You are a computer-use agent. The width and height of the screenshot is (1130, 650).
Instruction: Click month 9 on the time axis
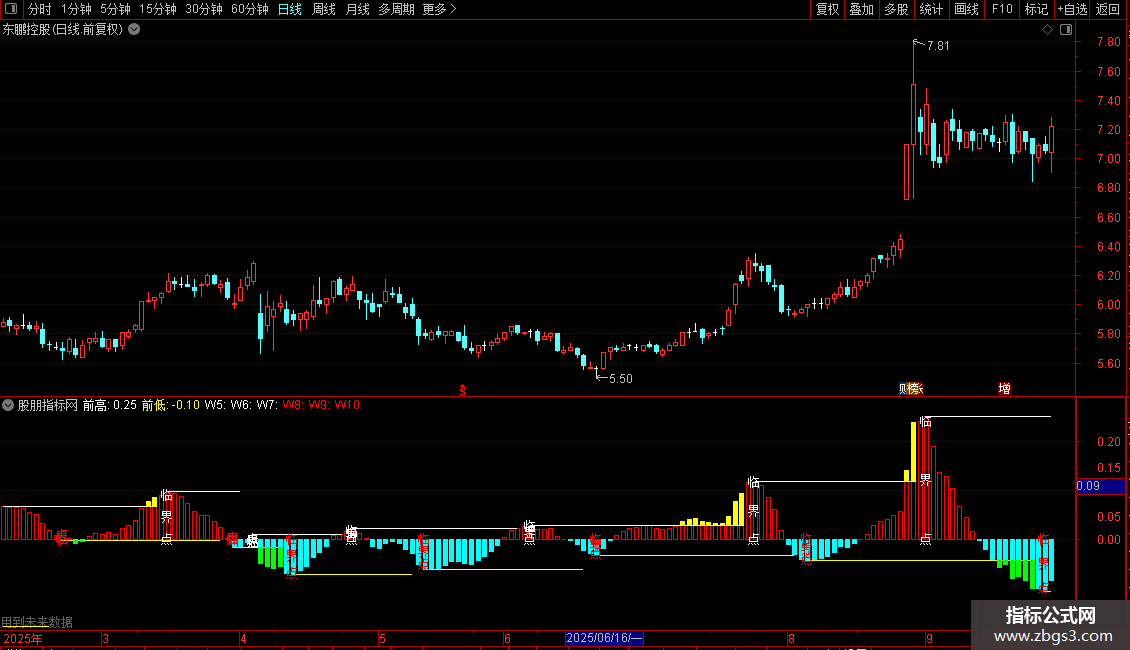tap(930, 638)
